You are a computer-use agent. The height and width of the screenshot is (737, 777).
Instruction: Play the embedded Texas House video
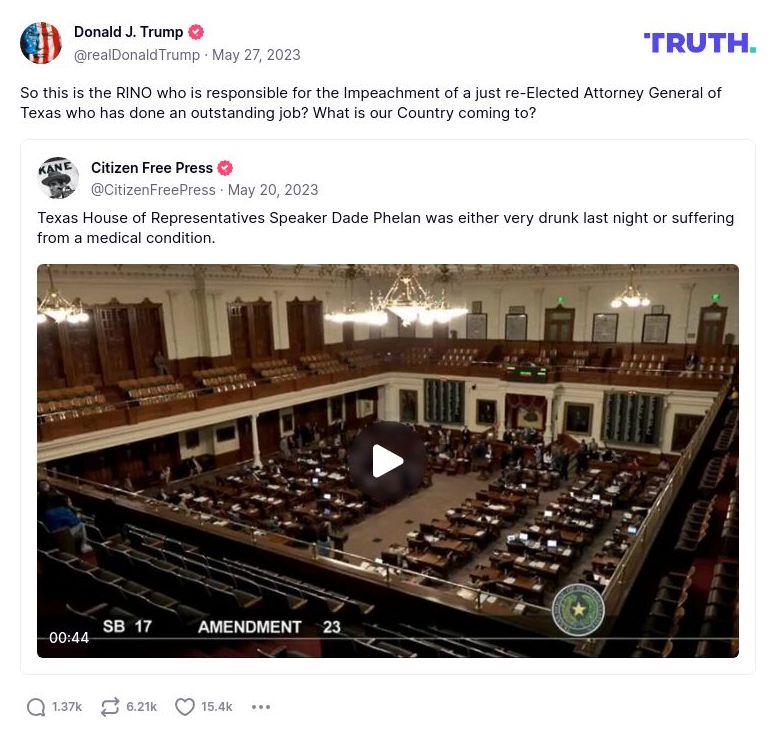pyautogui.click(x=388, y=460)
